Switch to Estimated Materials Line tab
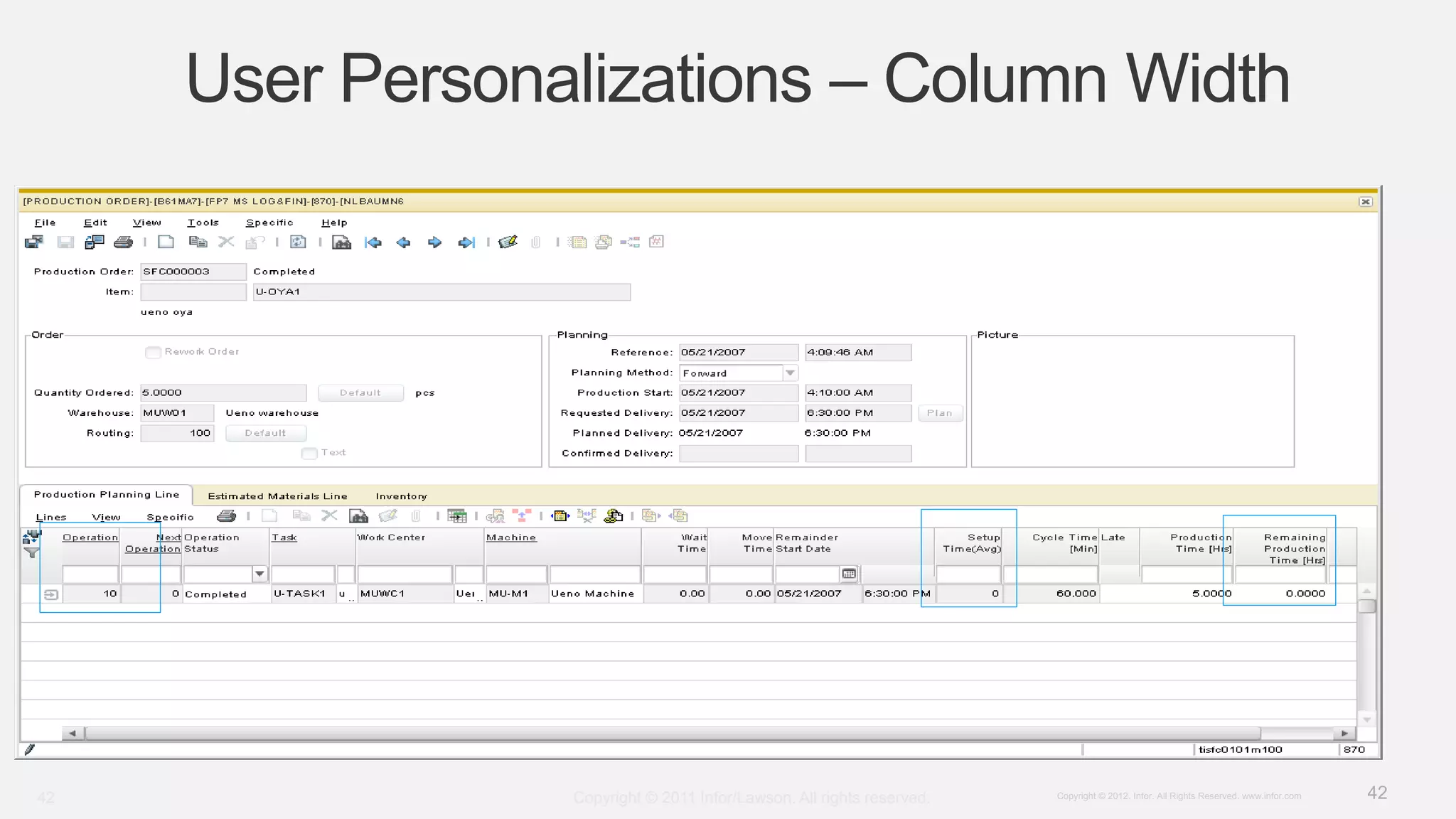The width and height of the screenshot is (1456, 819). pos(277,496)
